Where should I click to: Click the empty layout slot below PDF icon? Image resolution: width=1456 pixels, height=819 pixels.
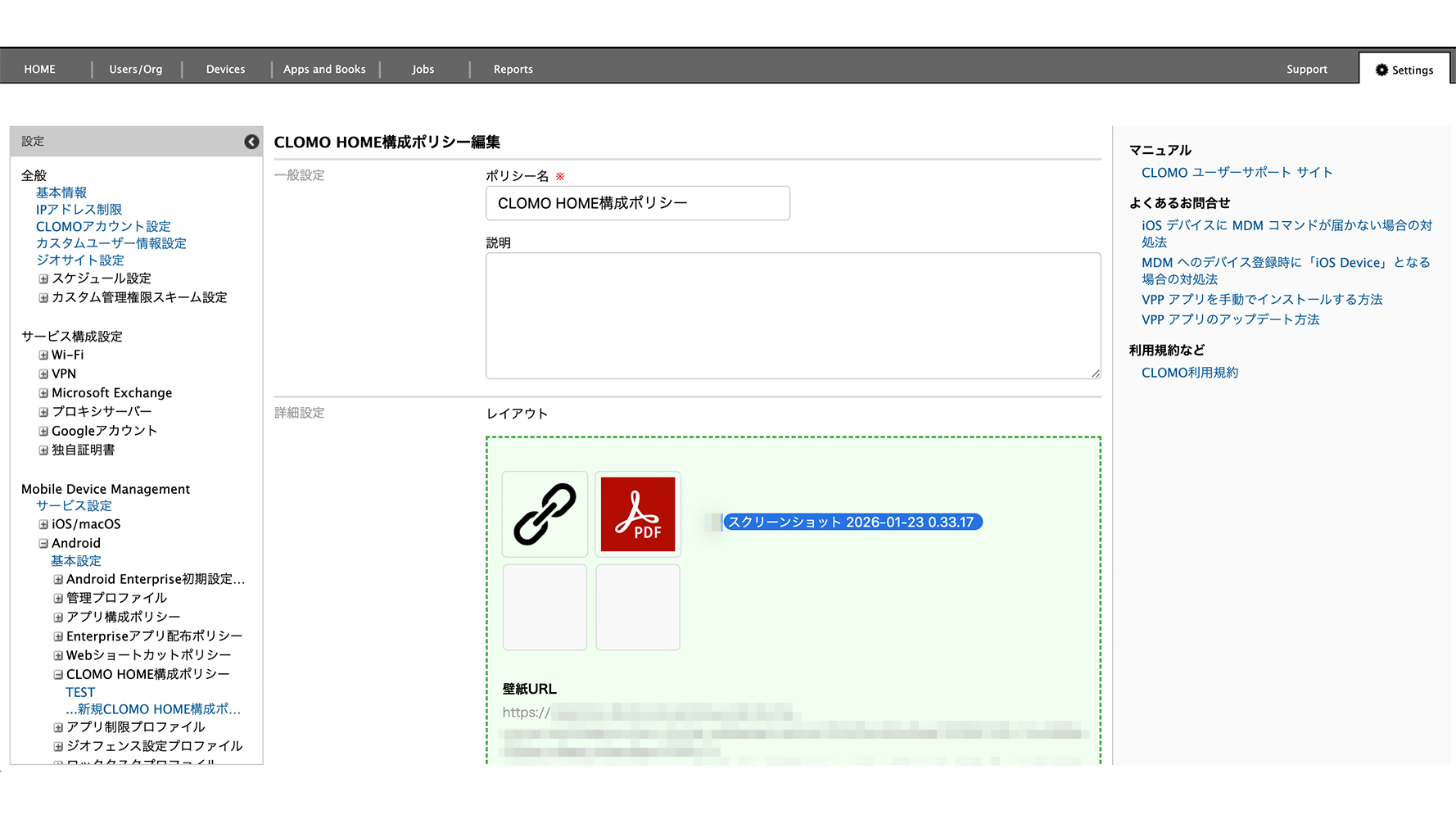click(x=637, y=607)
